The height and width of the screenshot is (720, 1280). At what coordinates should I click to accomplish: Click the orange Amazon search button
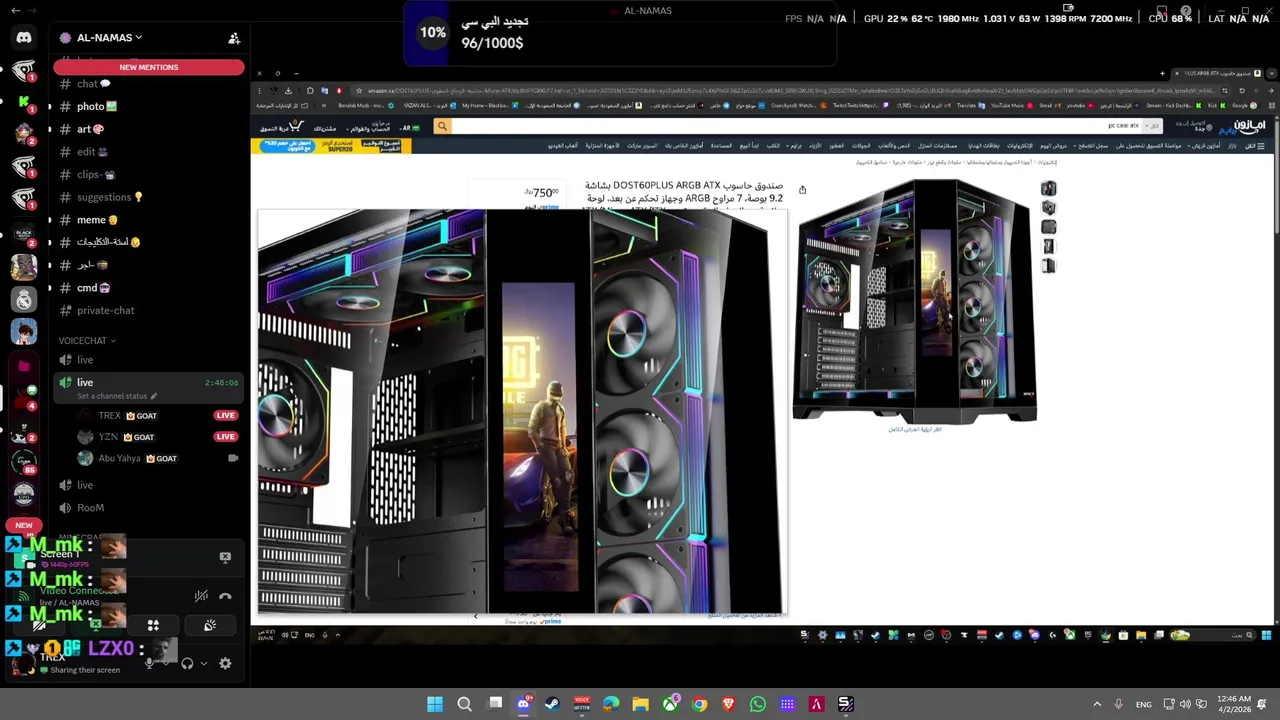tap(442, 126)
